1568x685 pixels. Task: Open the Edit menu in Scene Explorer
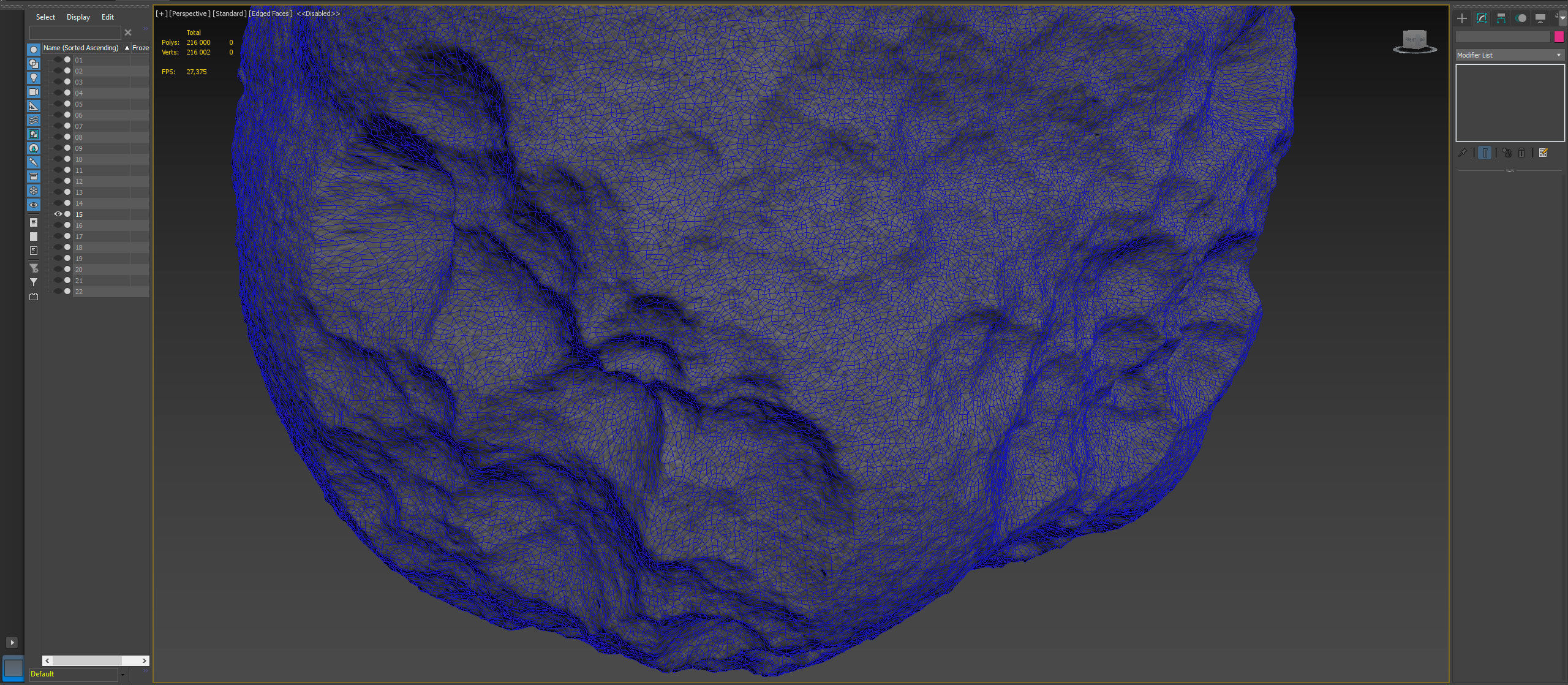[x=108, y=17]
